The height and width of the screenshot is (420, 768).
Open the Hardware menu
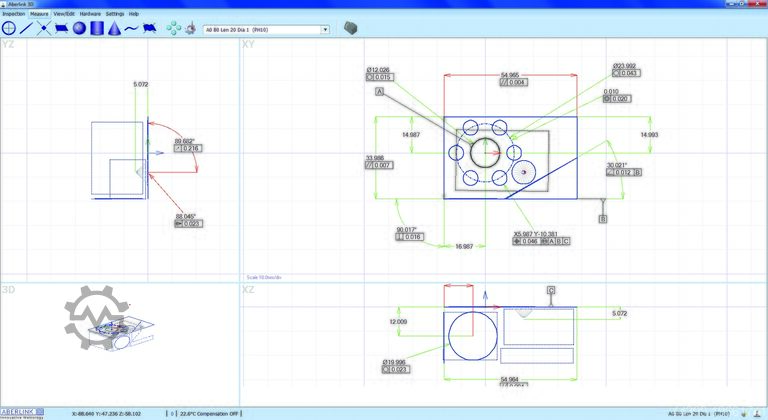(x=90, y=14)
